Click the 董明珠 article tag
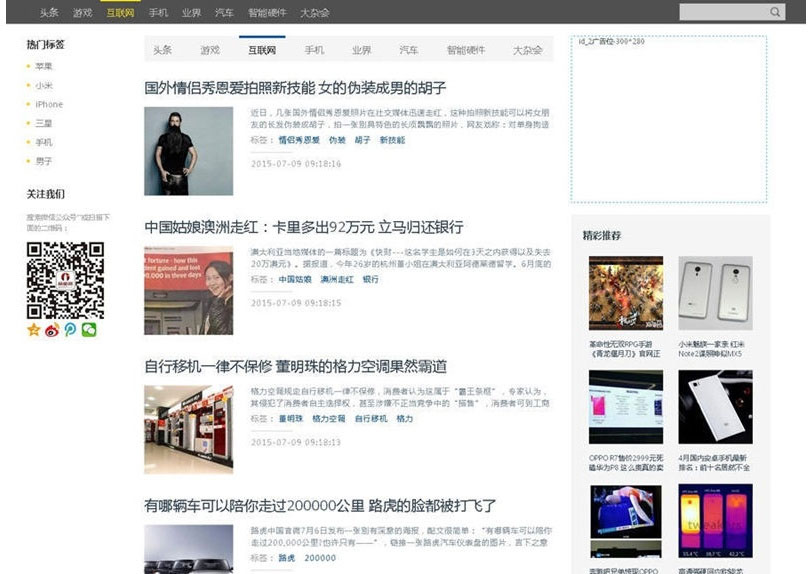The height and width of the screenshot is (574, 812). [x=290, y=419]
